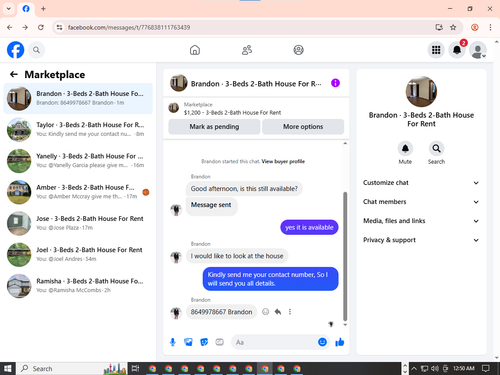Click the conversation title in chat header
The height and width of the screenshot is (375, 500).
click(x=256, y=84)
